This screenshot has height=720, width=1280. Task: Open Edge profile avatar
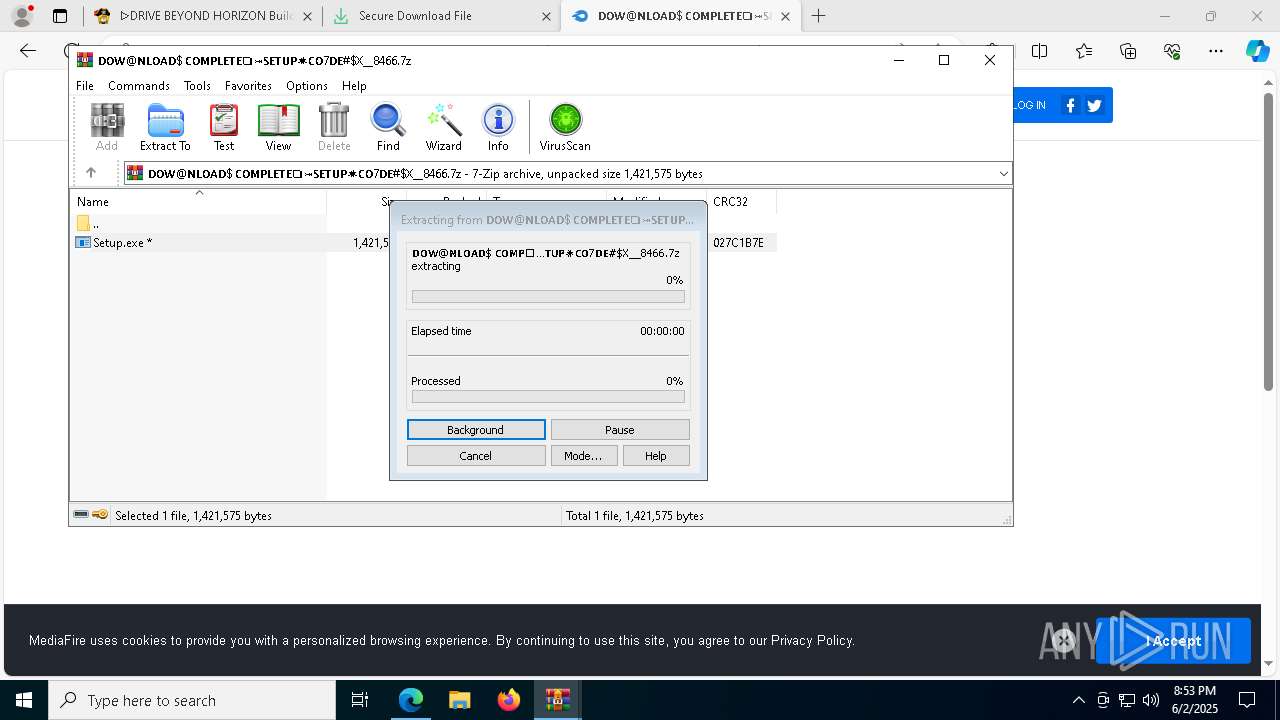[x=22, y=16]
